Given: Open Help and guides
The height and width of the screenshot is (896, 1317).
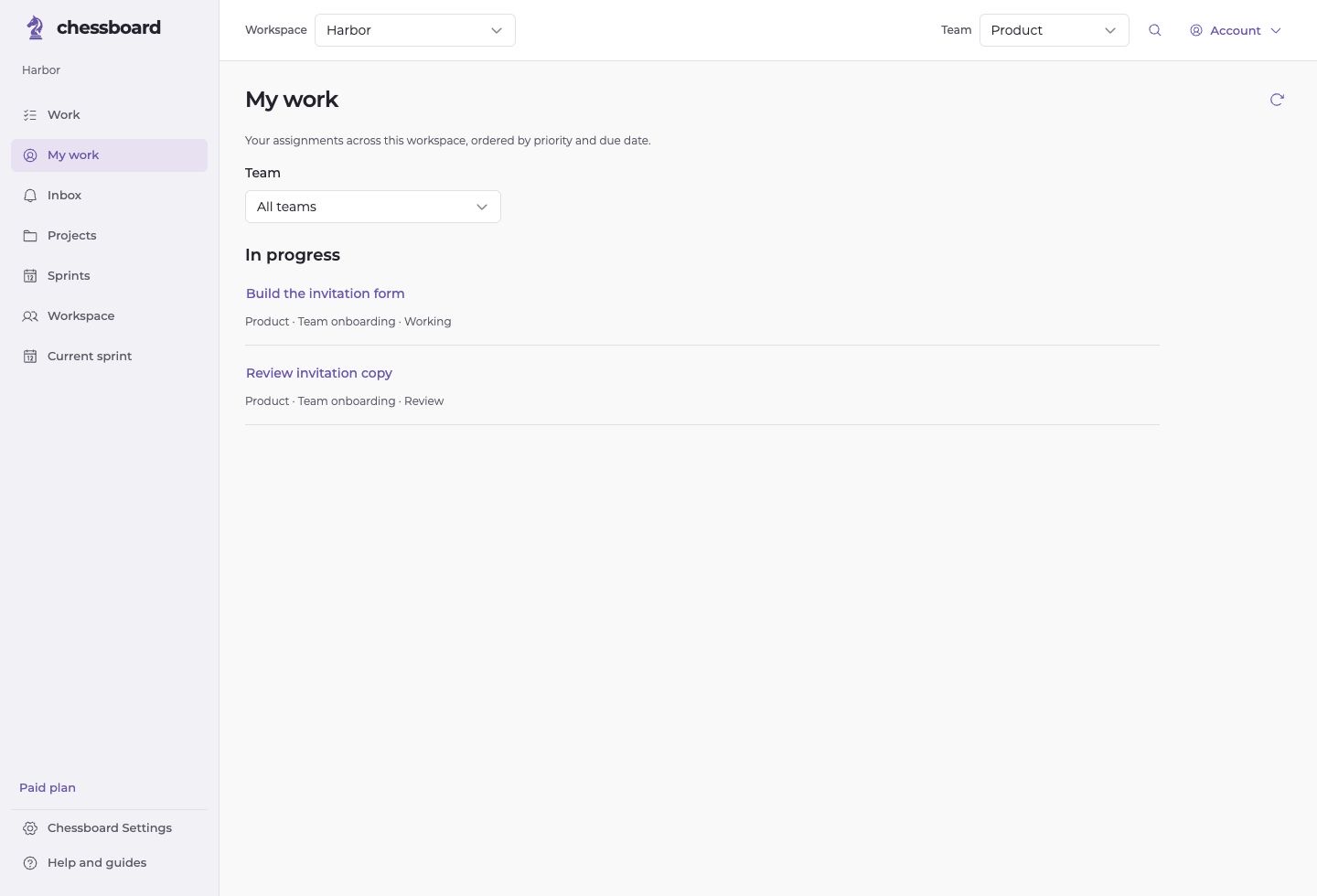Looking at the screenshot, I should click(x=110, y=863).
